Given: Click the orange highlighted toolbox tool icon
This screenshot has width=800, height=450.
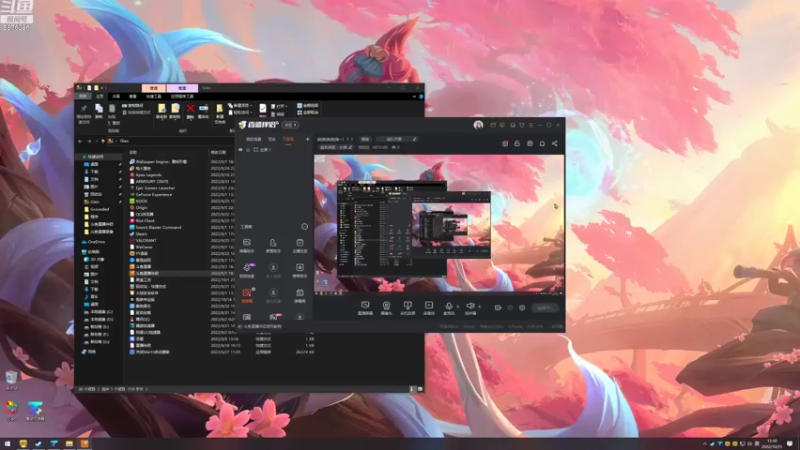Looking at the screenshot, I should pos(247,292).
